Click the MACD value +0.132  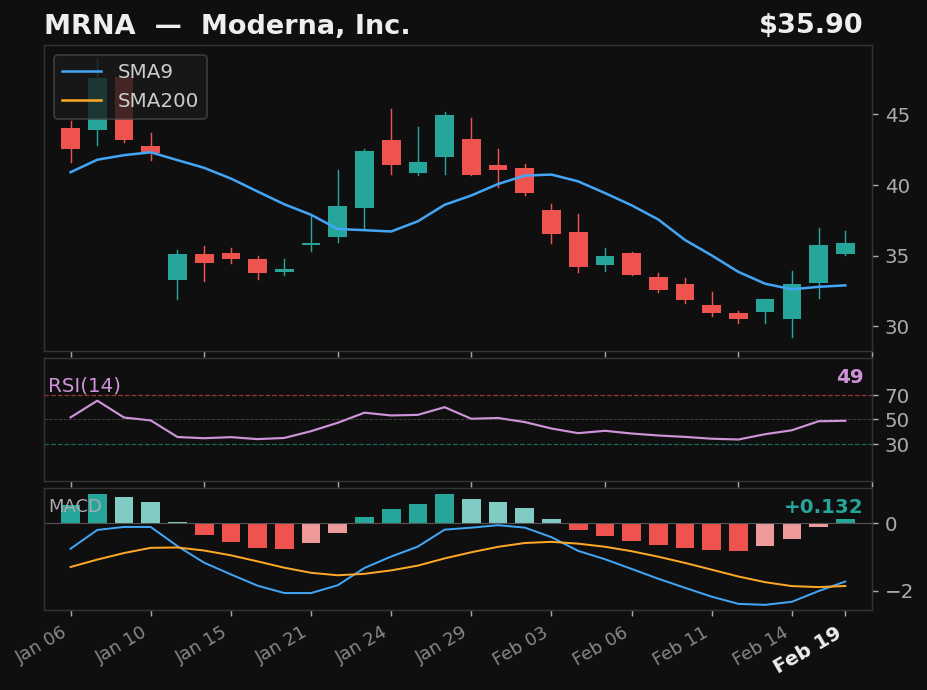823,507
